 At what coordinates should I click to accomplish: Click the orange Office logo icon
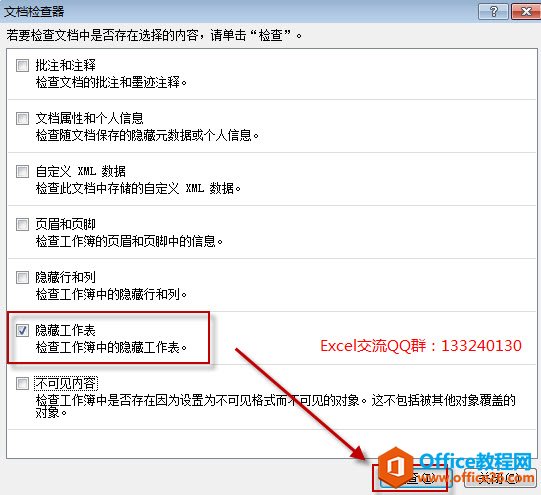[x=395, y=466]
